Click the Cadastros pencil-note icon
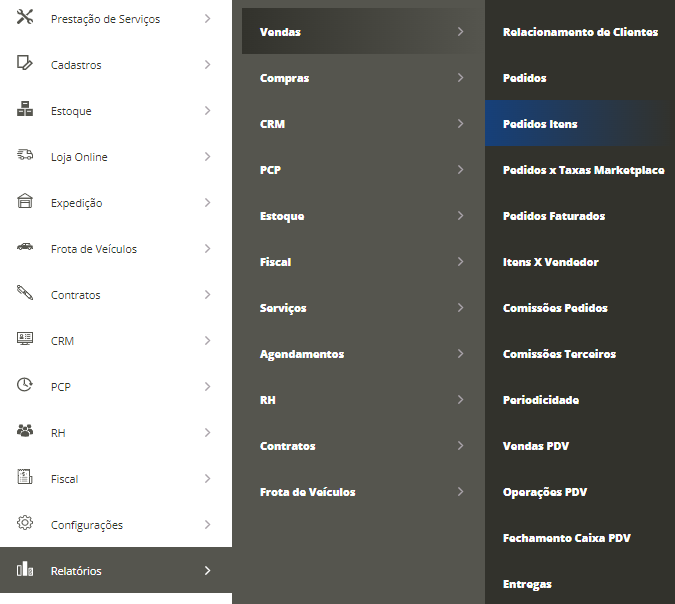This screenshot has height=604, width=675. [x=25, y=65]
